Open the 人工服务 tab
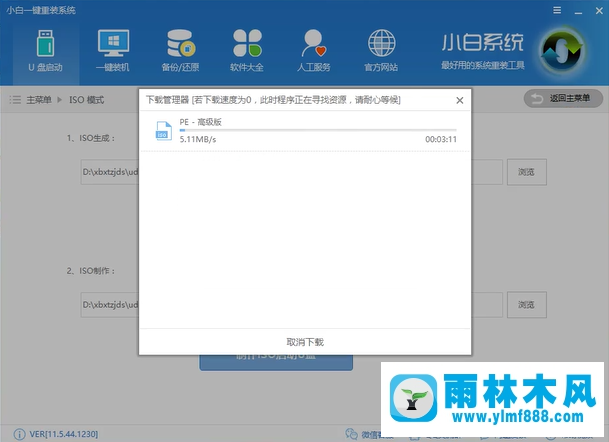This screenshot has width=609, height=442. click(x=314, y=51)
